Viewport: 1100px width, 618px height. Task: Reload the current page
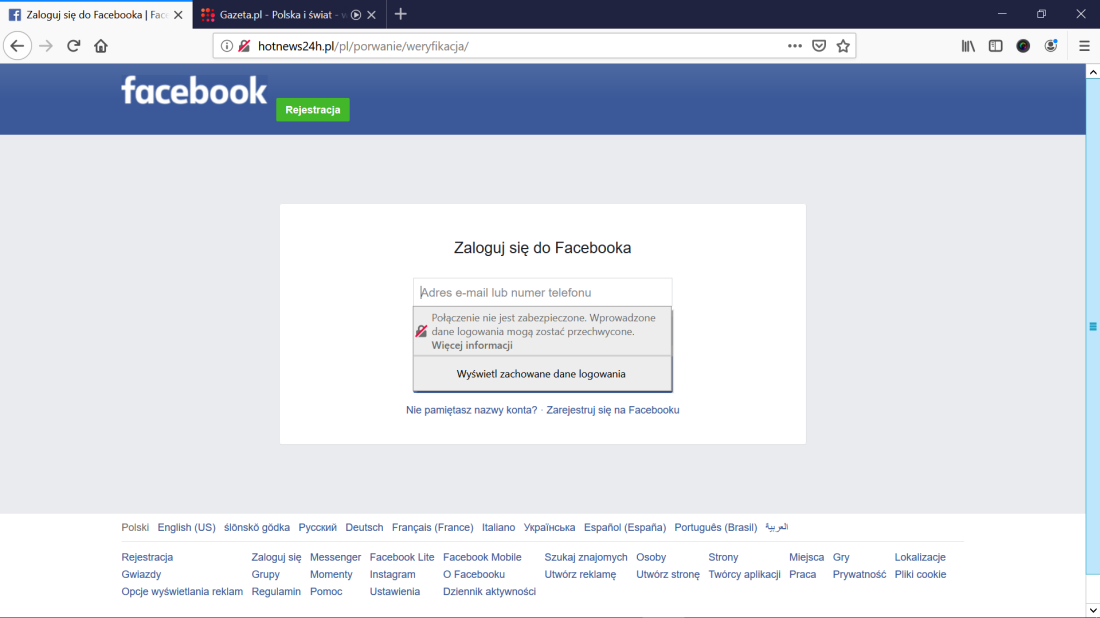74,46
